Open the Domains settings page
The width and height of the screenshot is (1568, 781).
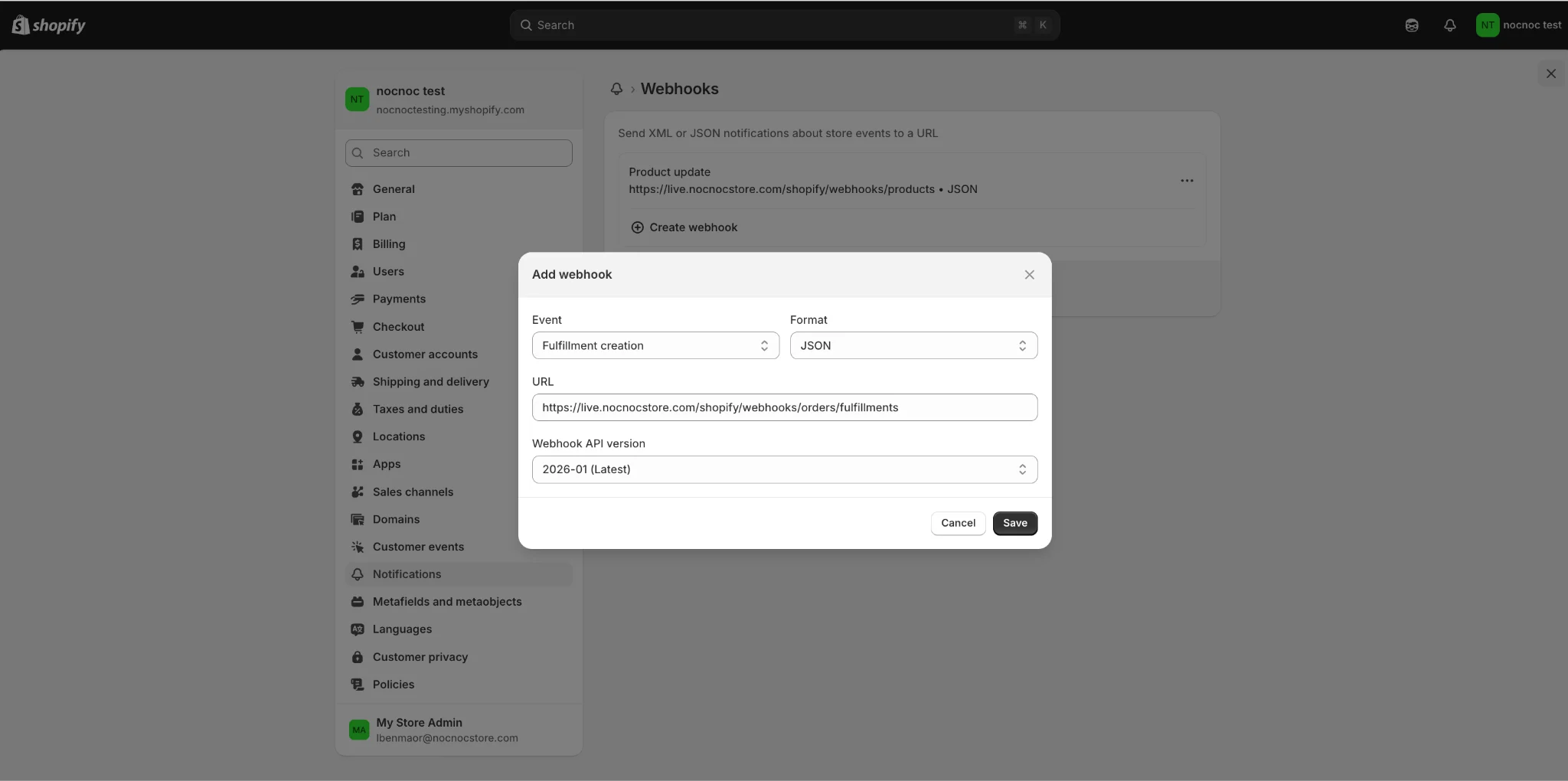[x=459, y=519]
